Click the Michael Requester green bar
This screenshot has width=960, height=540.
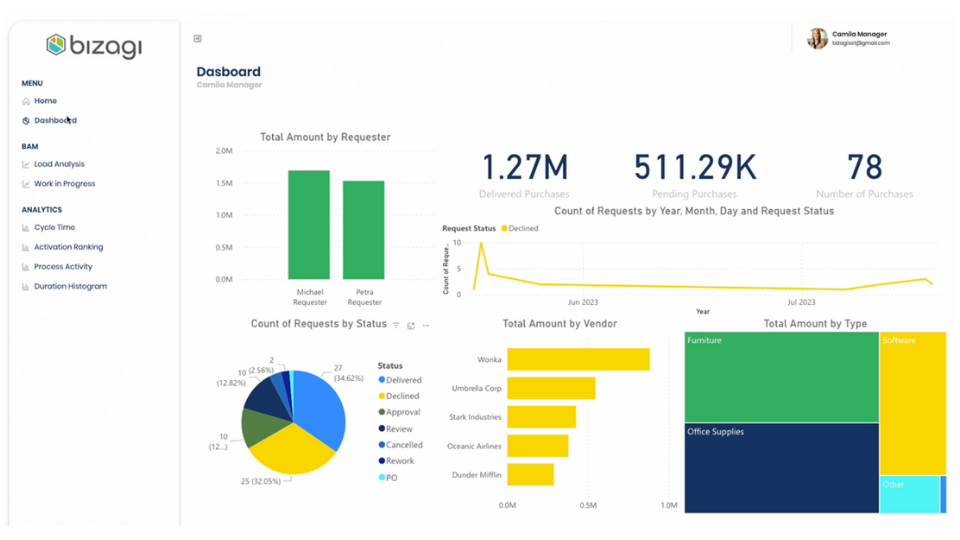tap(309, 225)
